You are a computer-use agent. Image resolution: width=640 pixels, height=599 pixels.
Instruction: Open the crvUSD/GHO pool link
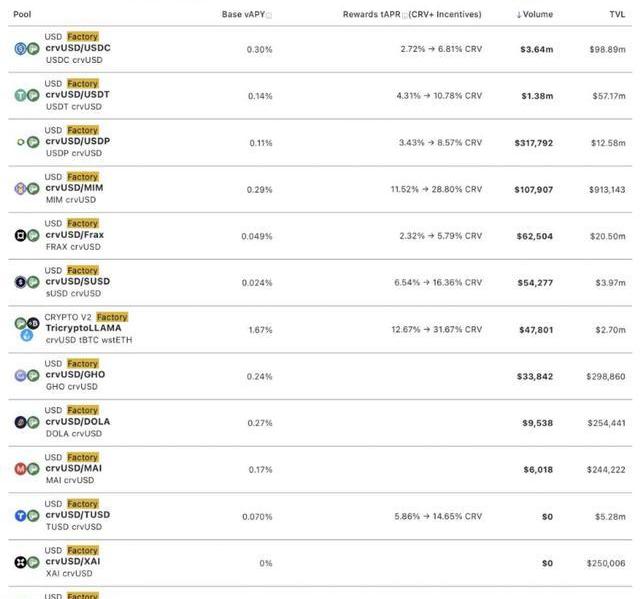click(x=75, y=375)
